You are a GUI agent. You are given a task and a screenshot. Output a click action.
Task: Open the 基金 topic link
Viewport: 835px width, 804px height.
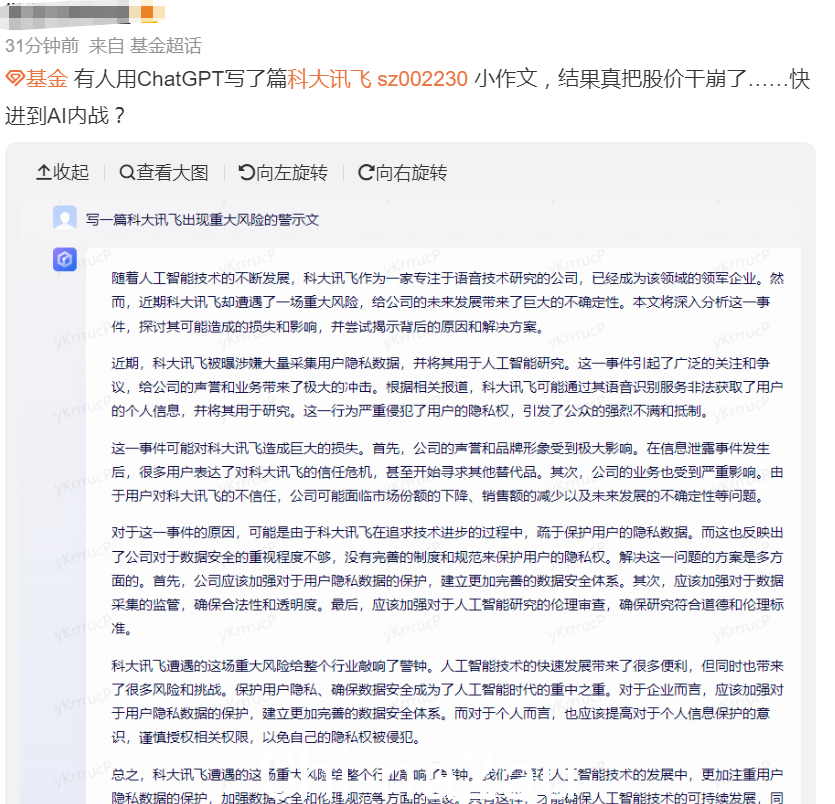[x=37, y=79]
